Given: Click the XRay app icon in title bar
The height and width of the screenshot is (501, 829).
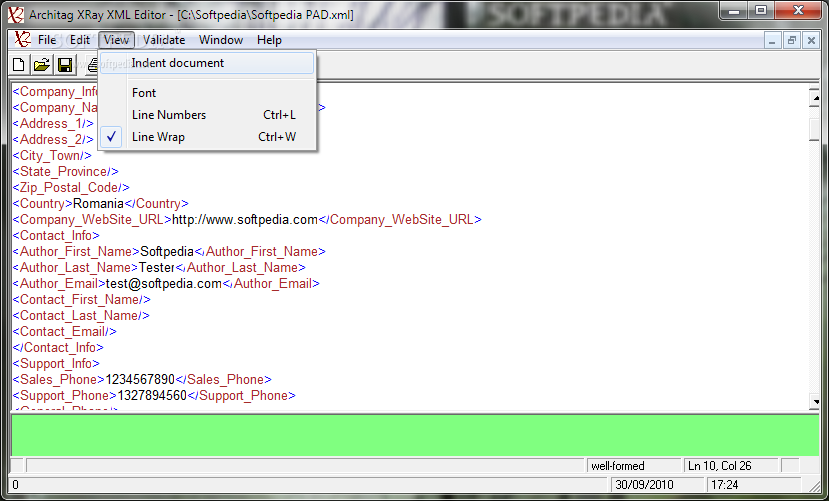Looking at the screenshot, I should click(x=15, y=14).
